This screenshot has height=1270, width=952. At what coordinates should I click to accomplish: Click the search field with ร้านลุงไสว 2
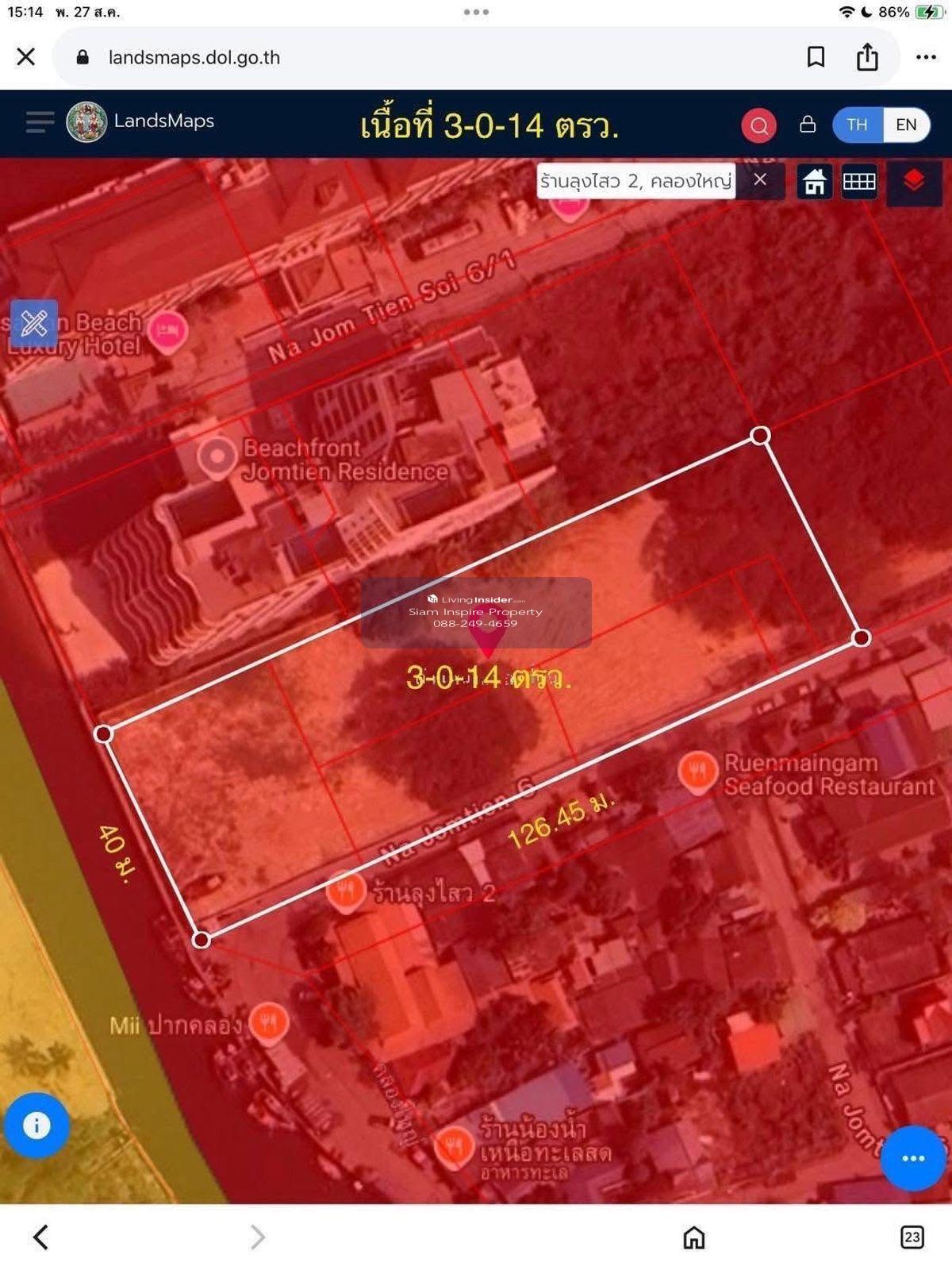point(635,181)
